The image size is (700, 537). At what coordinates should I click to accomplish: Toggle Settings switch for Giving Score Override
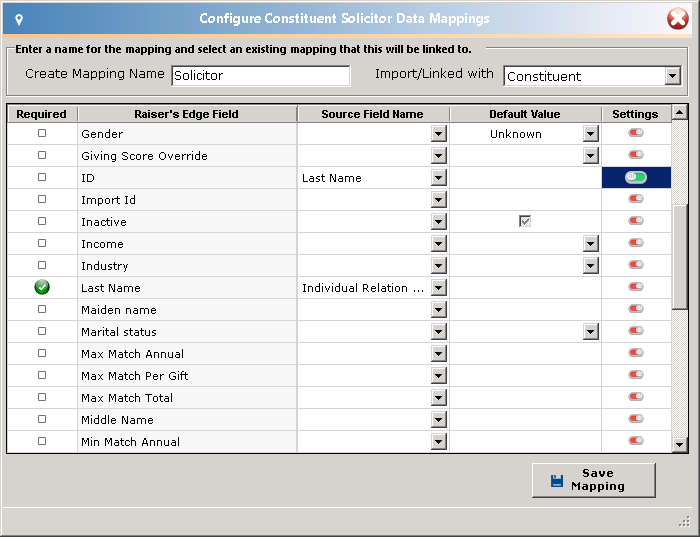(x=636, y=154)
